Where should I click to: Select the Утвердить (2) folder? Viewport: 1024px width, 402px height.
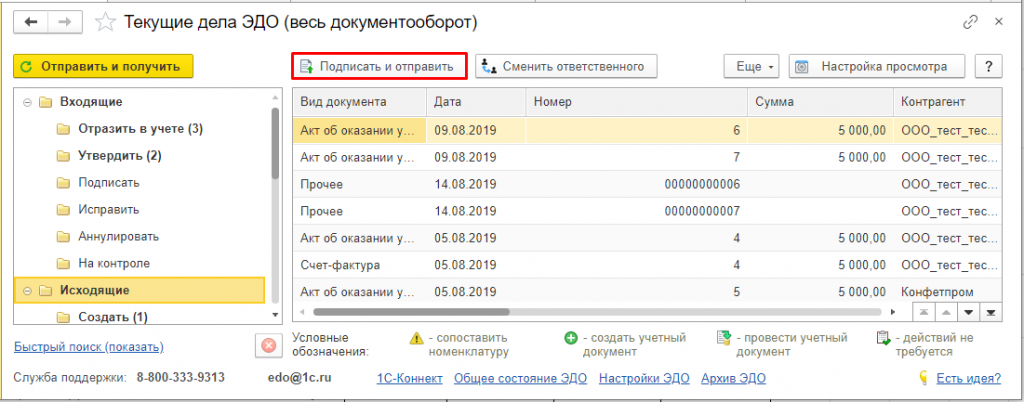[119, 156]
